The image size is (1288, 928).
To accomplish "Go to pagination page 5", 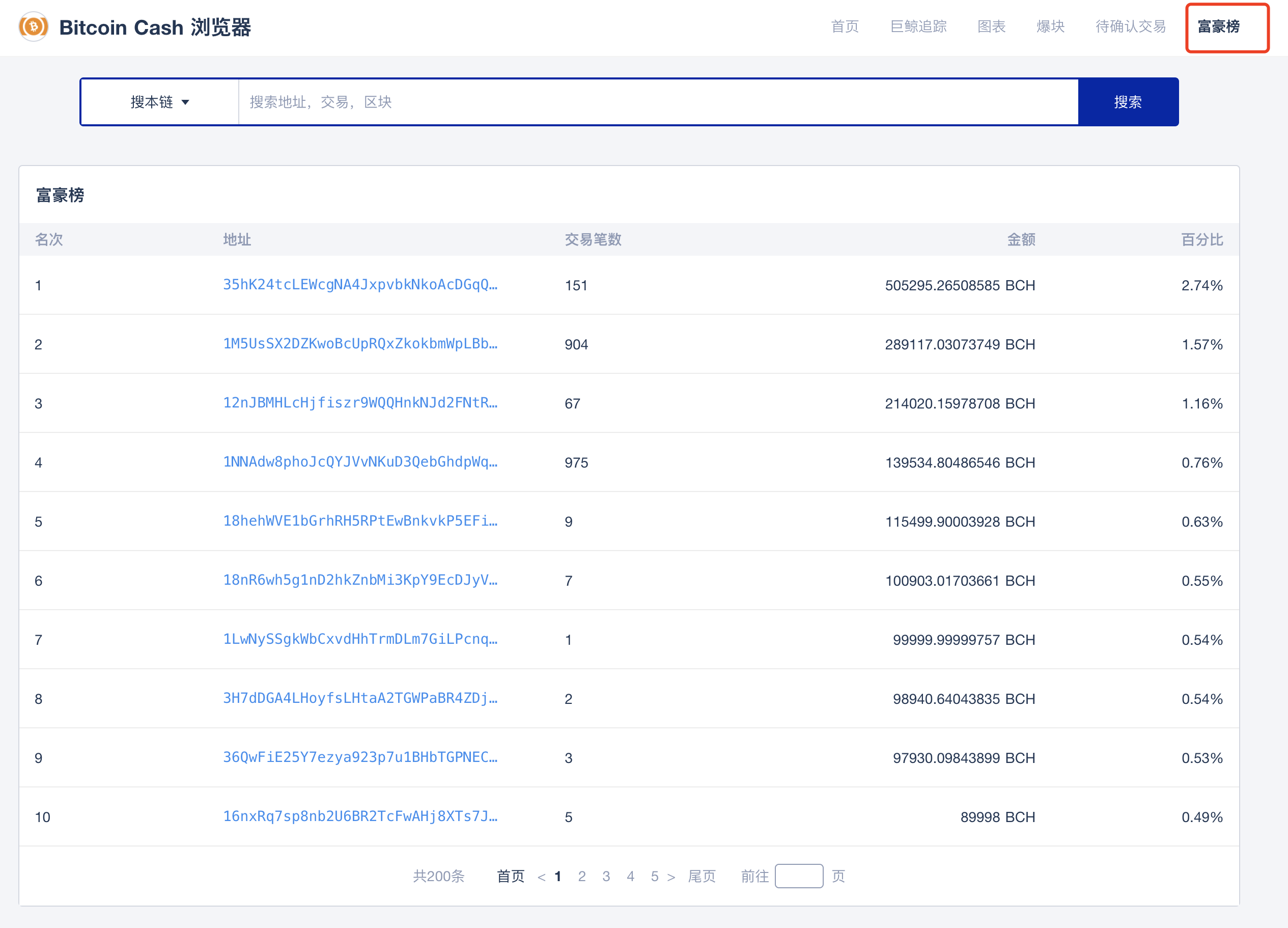I will [655, 876].
